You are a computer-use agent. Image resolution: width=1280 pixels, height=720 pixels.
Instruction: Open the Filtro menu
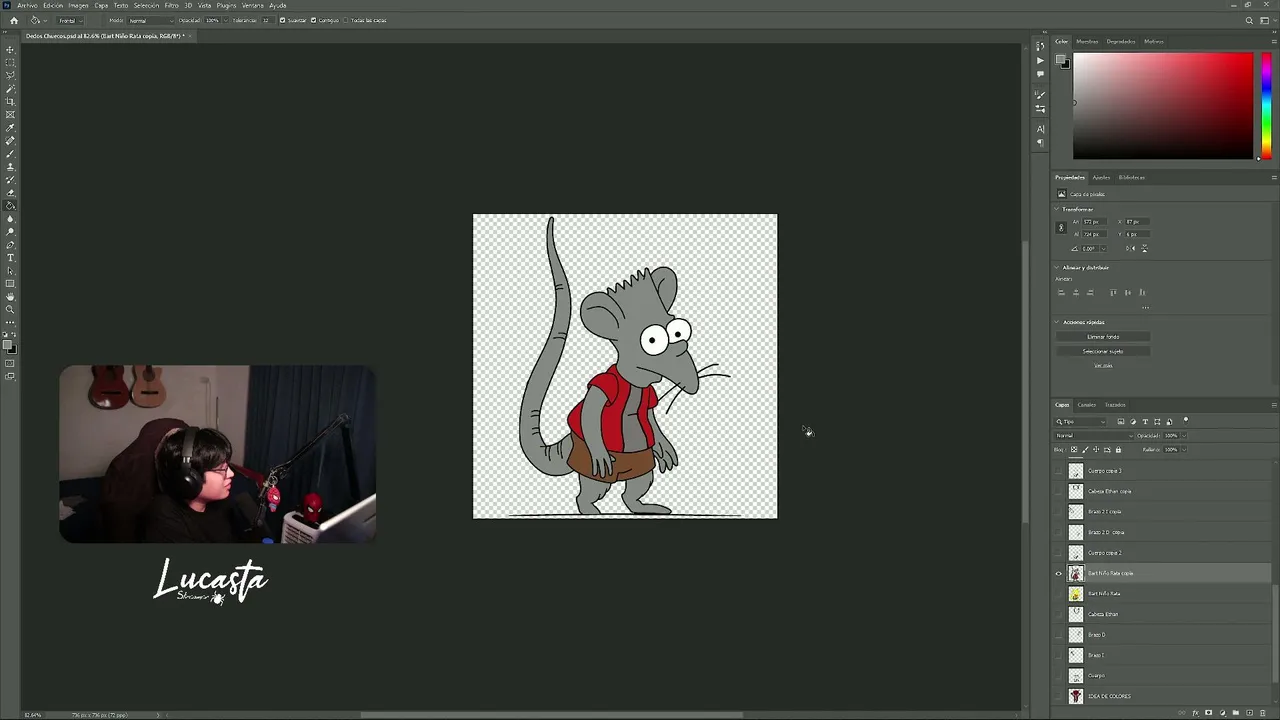[x=171, y=5]
